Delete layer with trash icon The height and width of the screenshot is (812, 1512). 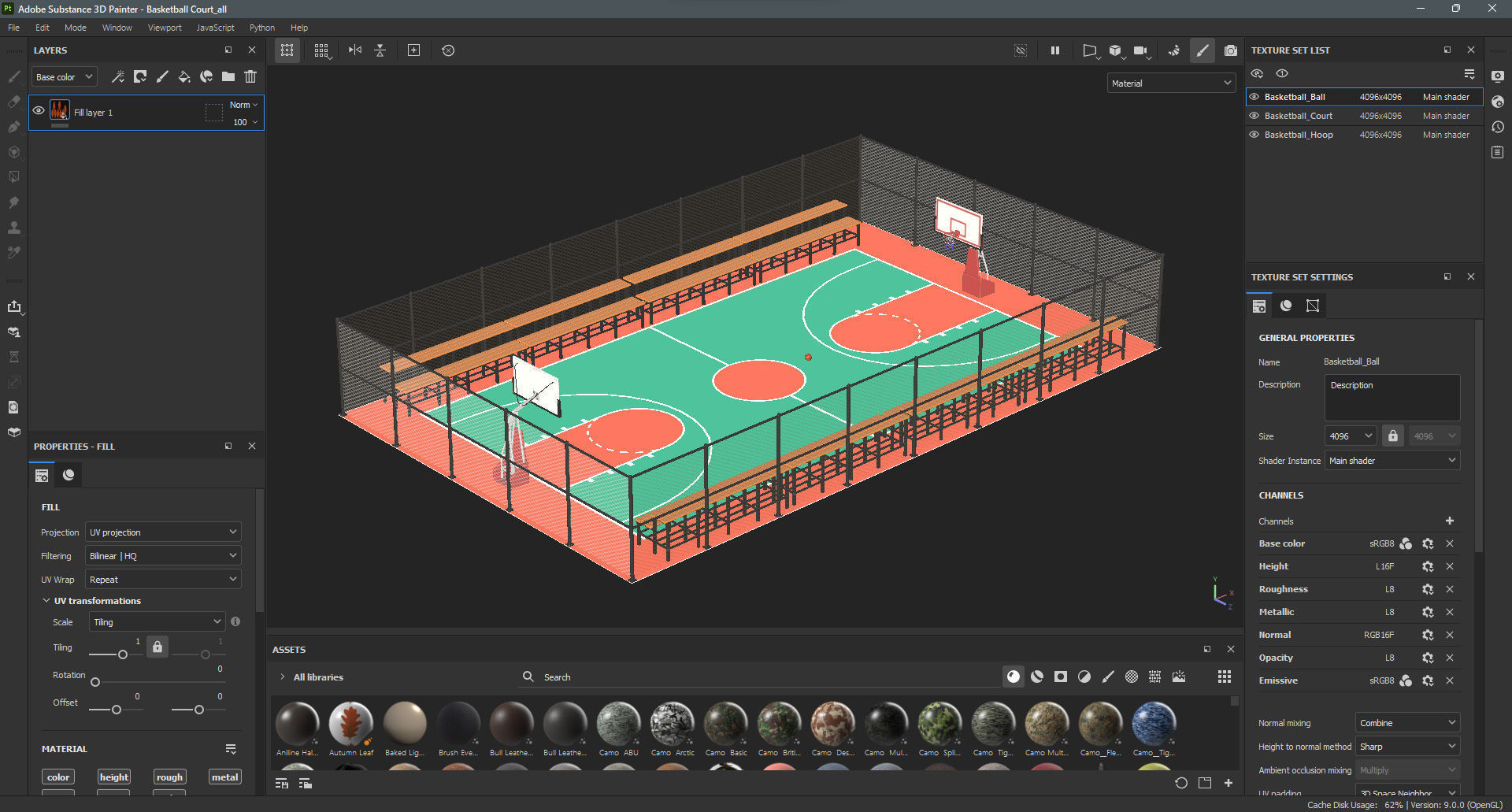[x=250, y=76]
